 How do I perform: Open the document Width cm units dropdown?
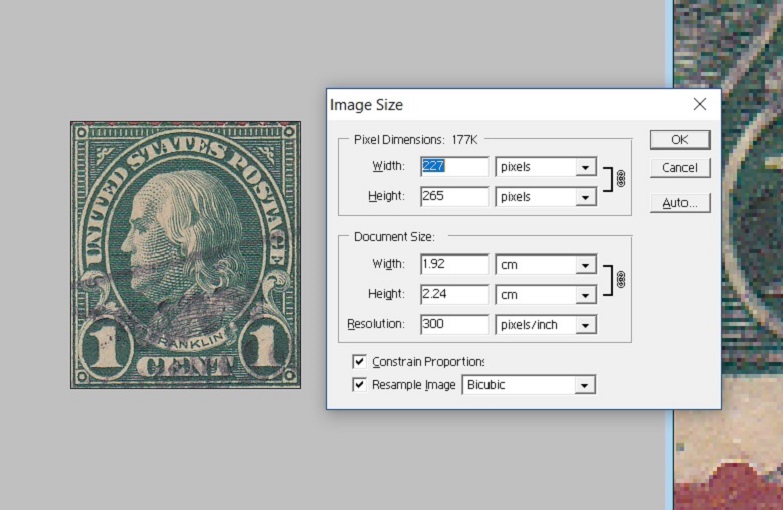click(x=546, y=265)
